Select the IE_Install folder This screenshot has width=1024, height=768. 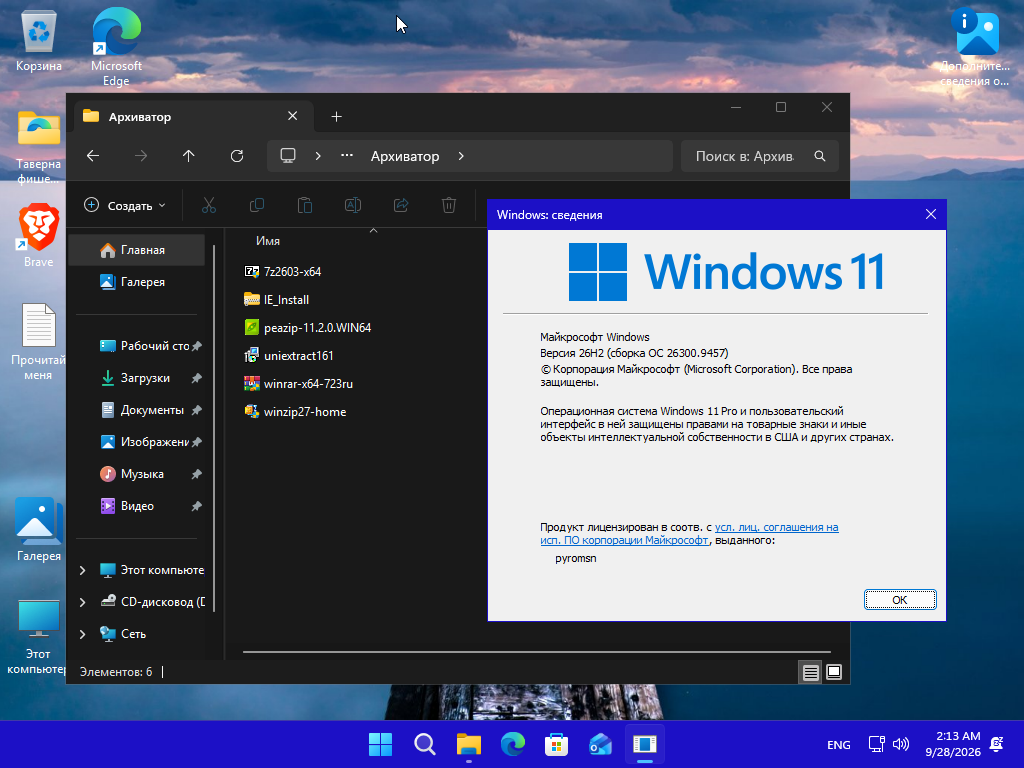(x=276, y=300)
